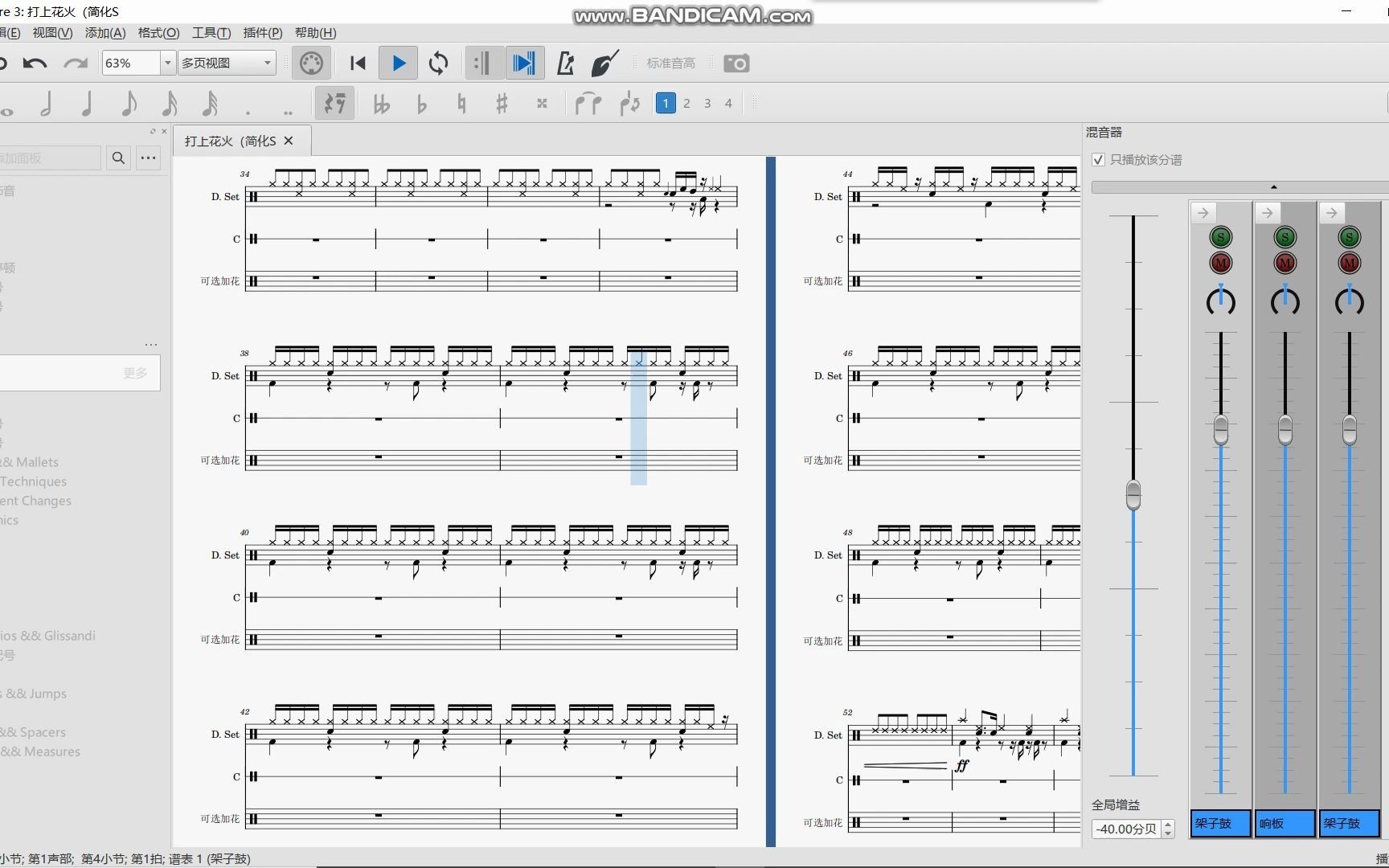The image size is (1389, 868).
Task: Mute the 响板 mixer channel
Action: (x=1285, y=263)
